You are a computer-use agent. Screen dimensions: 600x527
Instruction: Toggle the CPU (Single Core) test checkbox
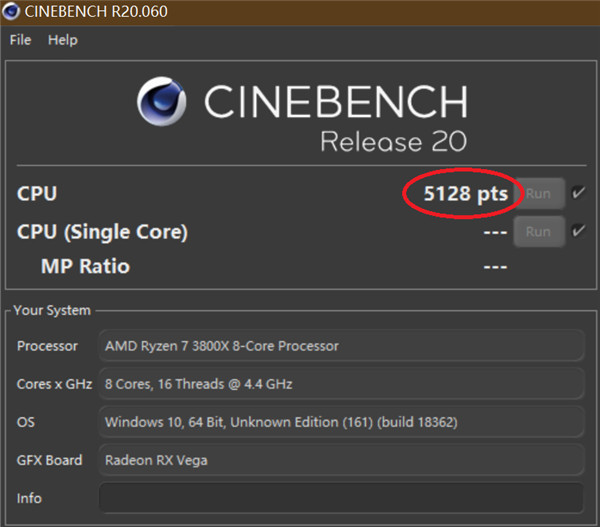pos(578,232)
